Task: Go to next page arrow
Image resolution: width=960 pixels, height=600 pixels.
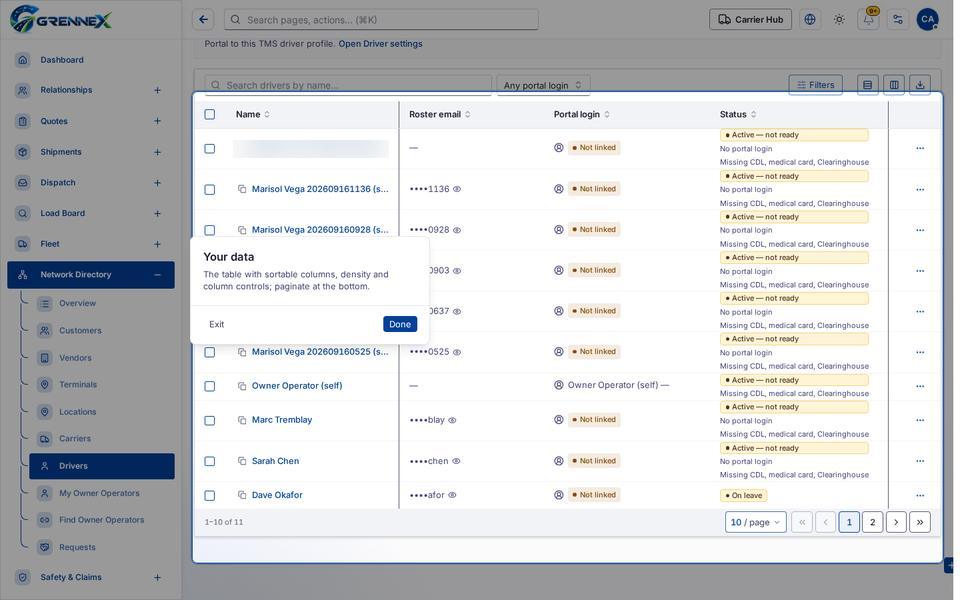Action: tap(896, 522)
